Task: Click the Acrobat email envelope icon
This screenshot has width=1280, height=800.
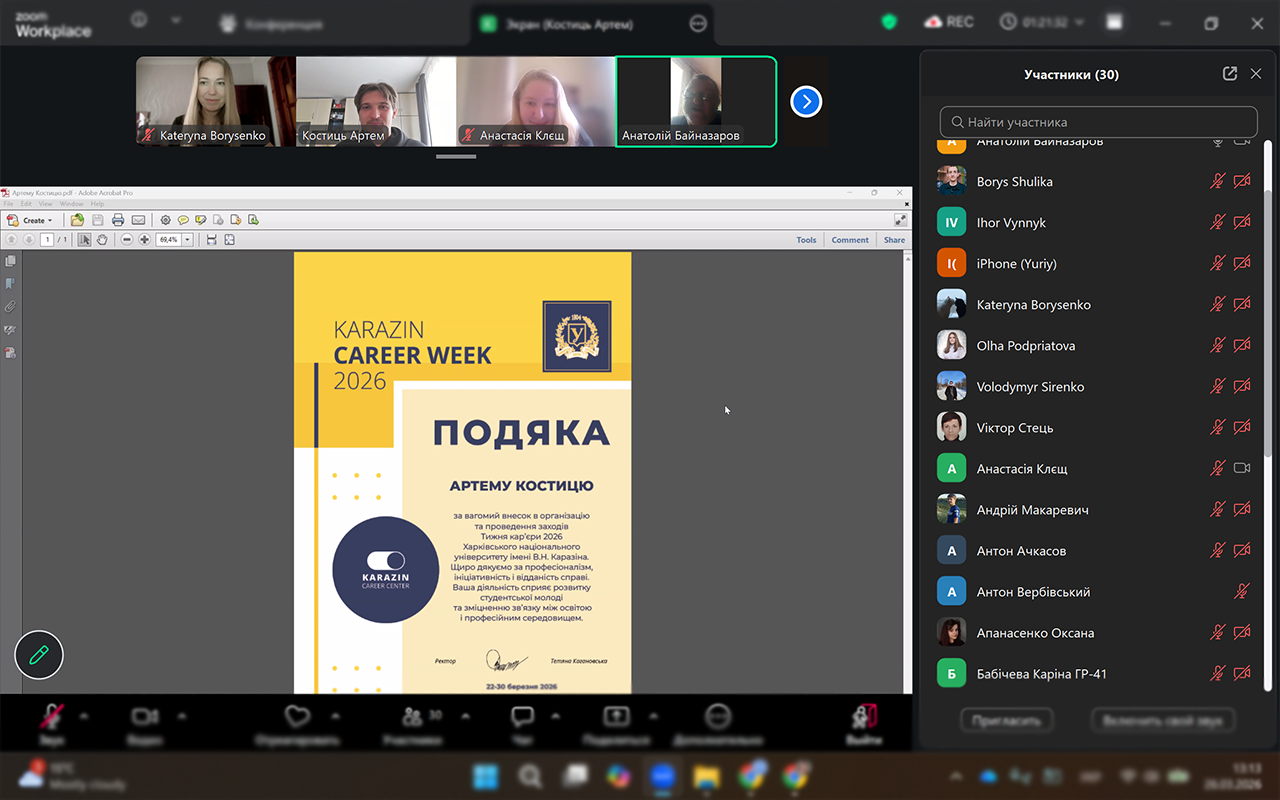Action: tap(138, 220)
